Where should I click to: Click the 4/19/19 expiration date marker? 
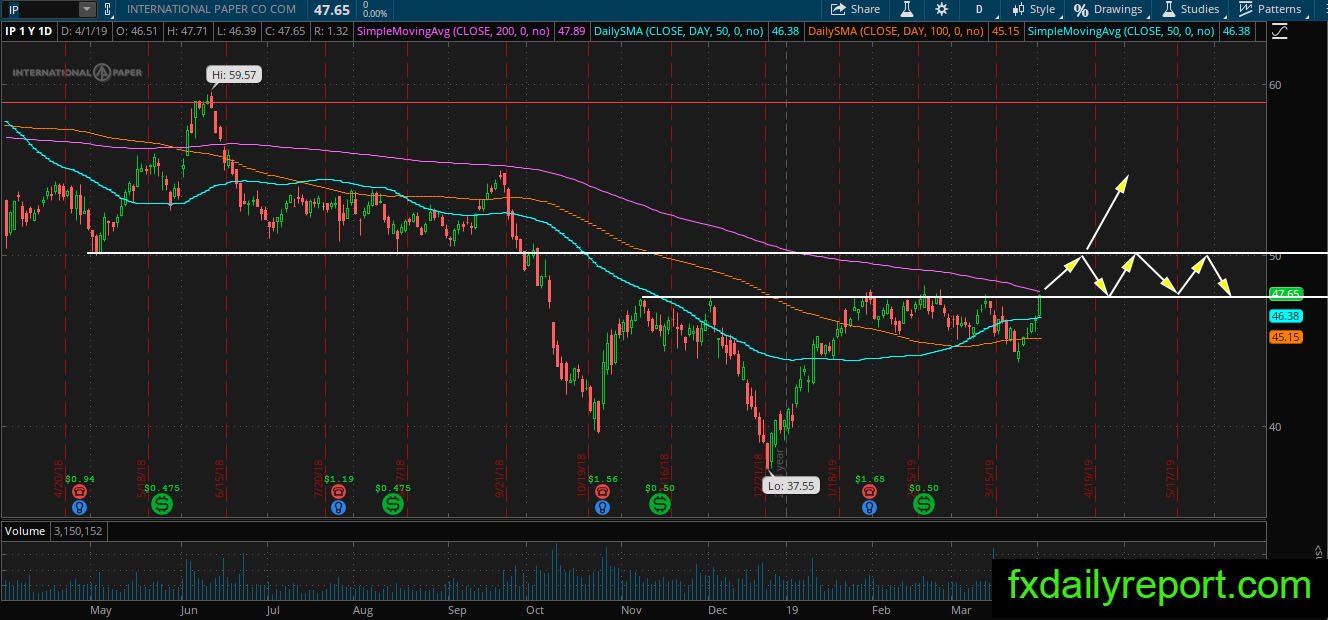click(x=1089, y=479)
